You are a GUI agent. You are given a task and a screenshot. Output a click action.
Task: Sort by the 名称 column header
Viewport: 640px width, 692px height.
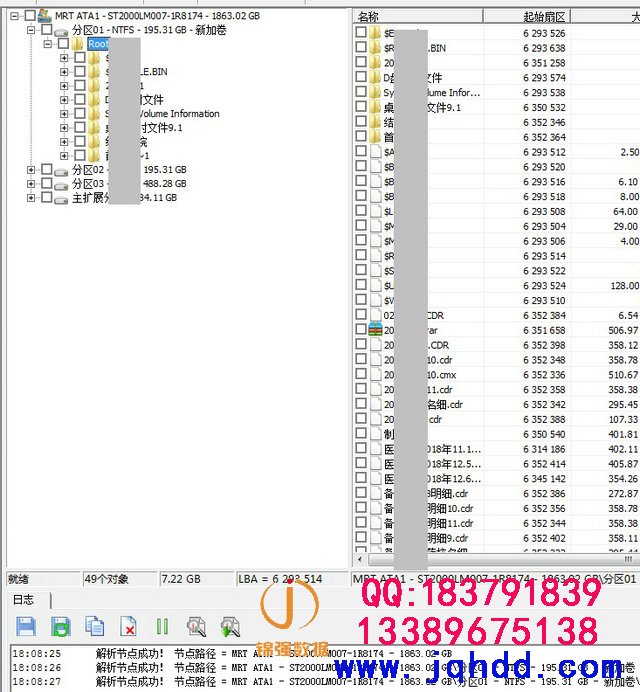point(418,17)
